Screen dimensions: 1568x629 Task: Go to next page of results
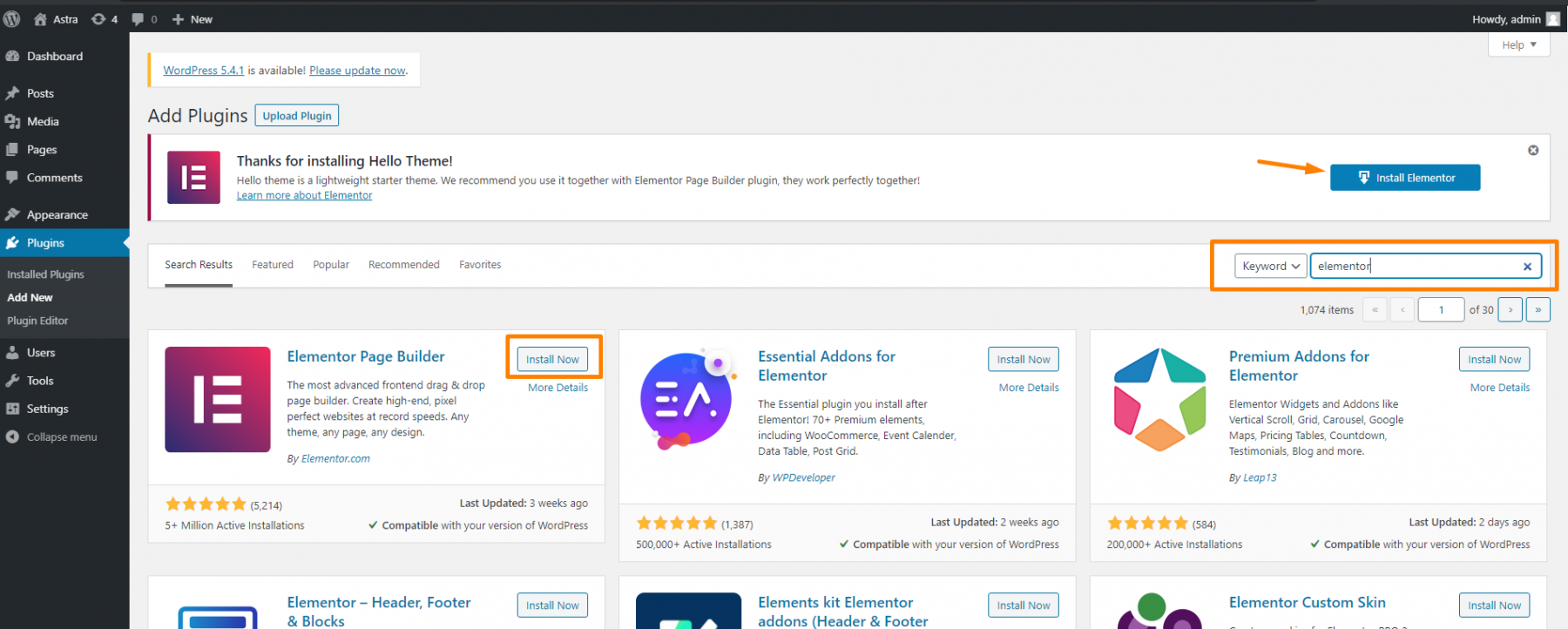(1511, 309)
